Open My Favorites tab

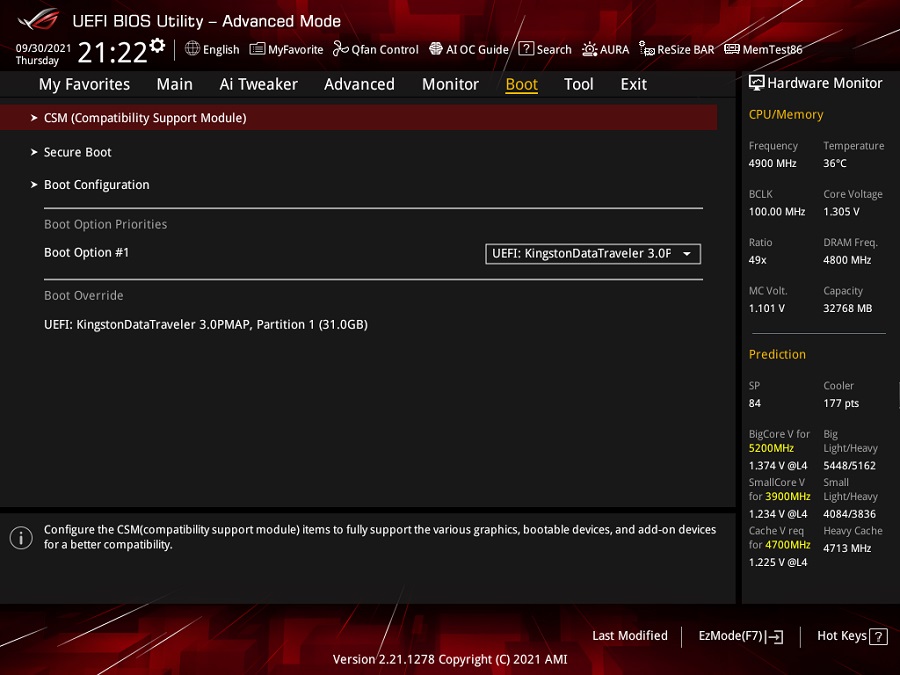pyautogui.click(x=84, y=84)
